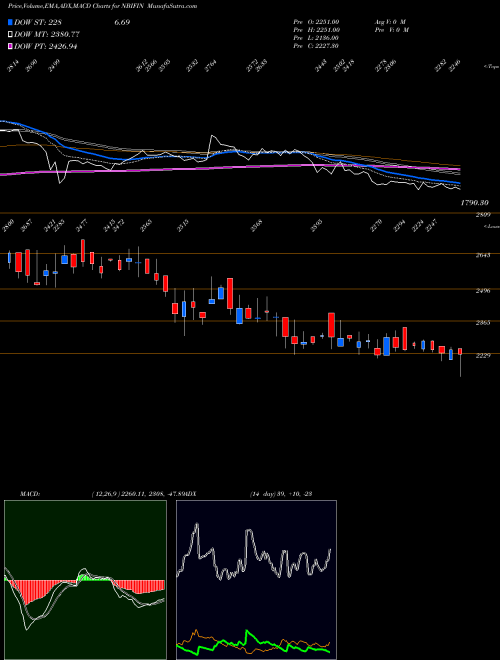The height and width of the screenshot is (660, 500).
Task: Click the 2496 price level label
Action: [483, 290]
